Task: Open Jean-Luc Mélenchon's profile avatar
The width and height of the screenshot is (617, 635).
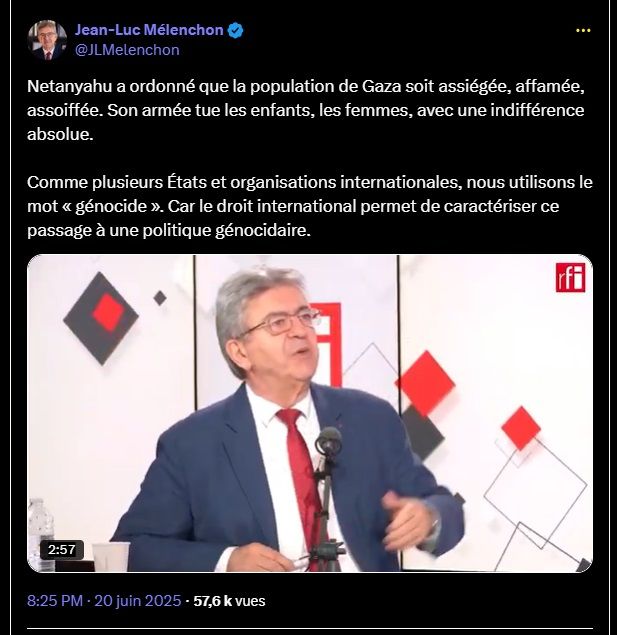Action: pos(47,40)
